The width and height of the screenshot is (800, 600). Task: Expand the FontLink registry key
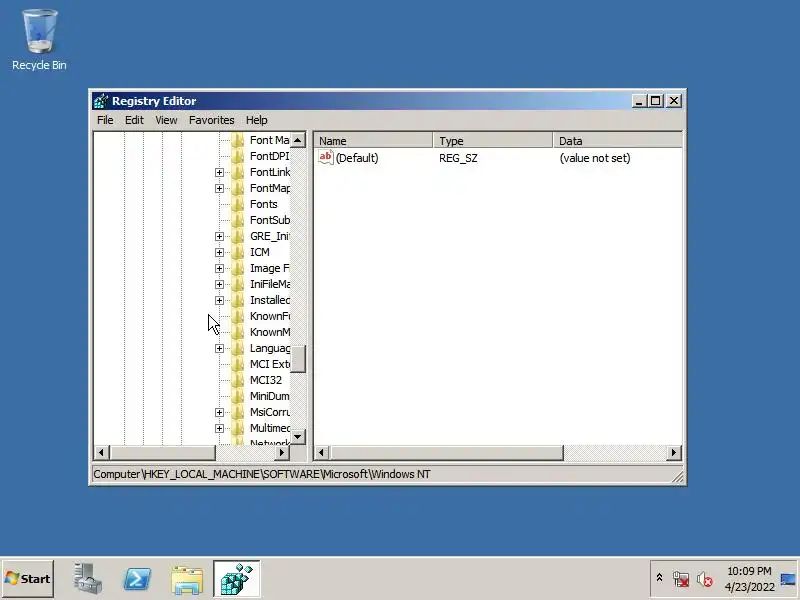[219, 172]
